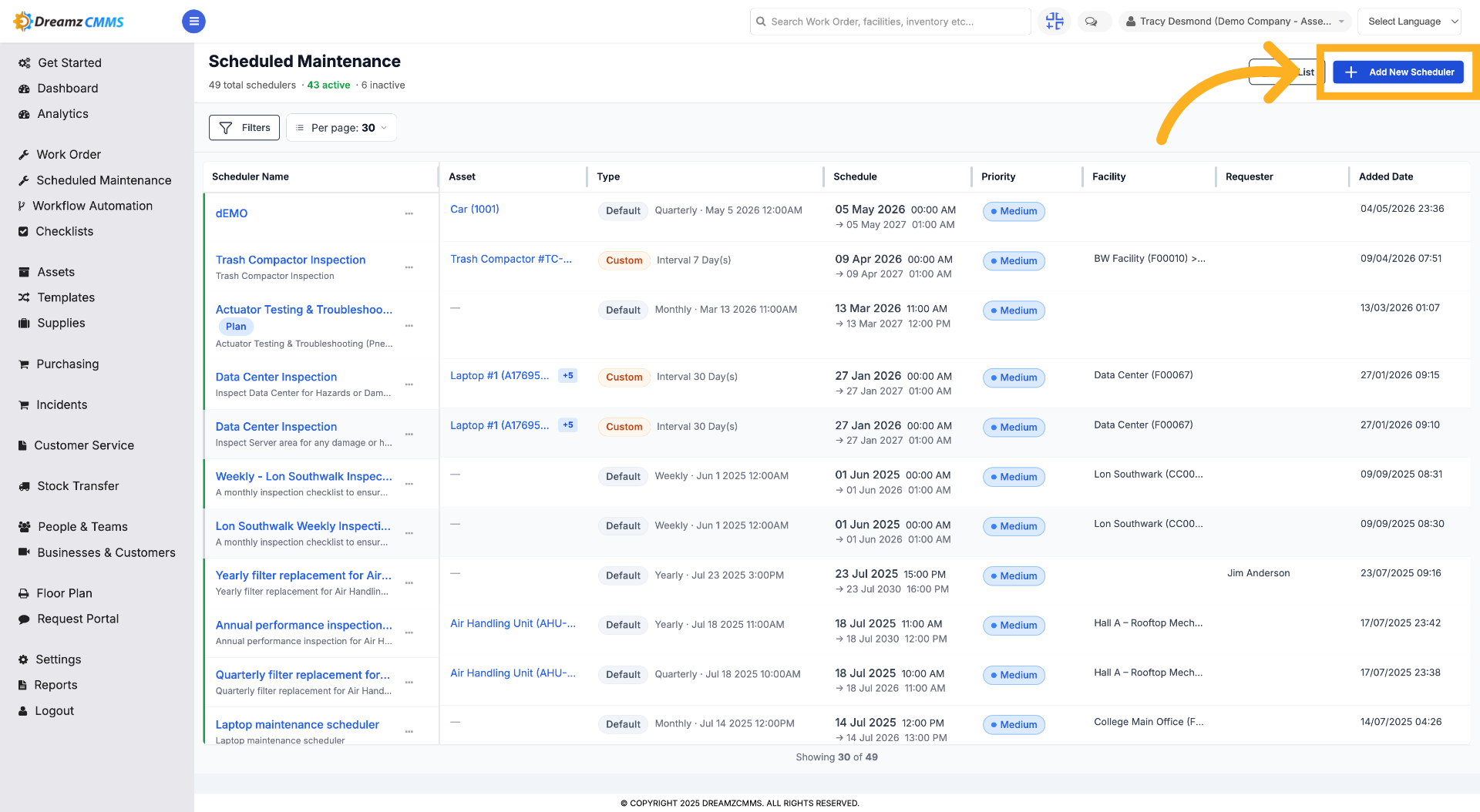The height and width of the screenshot is (812, 1480).
Task: Click the Filters button
Action: pos(244,128)
